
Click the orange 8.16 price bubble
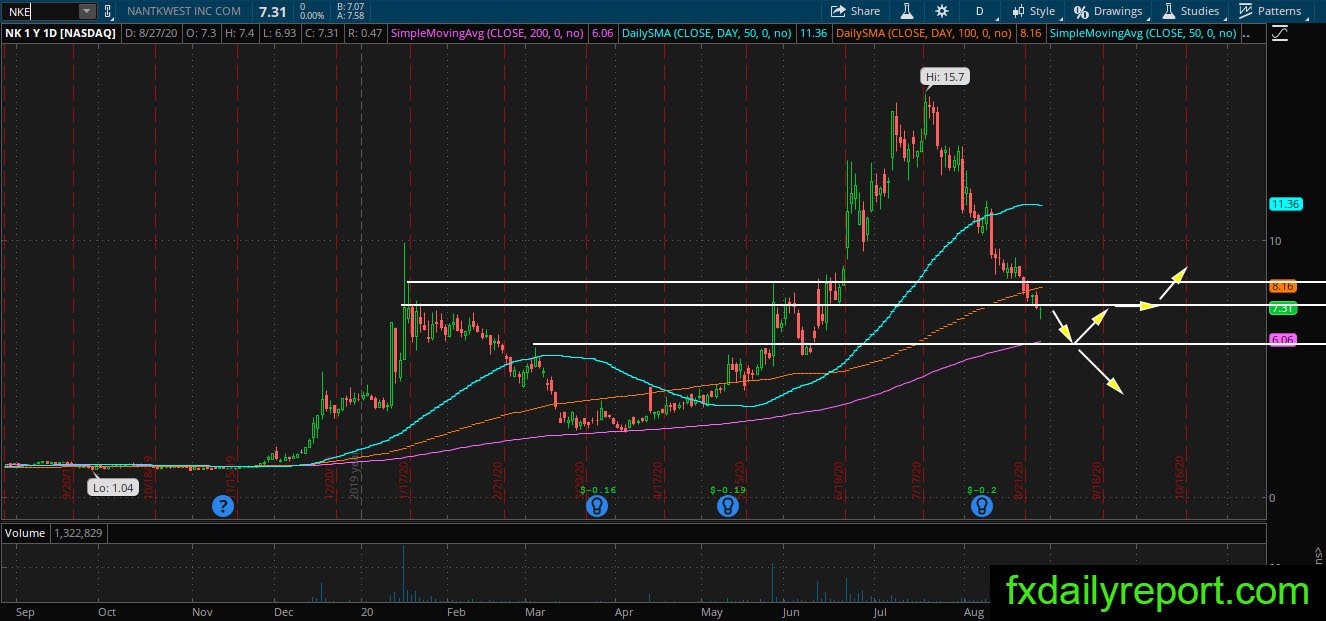click(x=1283, y=285)
